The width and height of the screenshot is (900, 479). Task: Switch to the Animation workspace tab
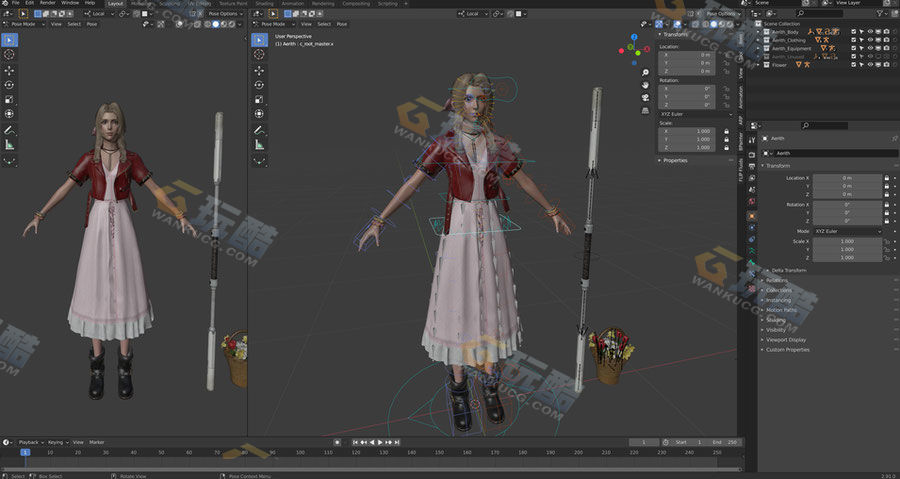(x=293, y=3)
